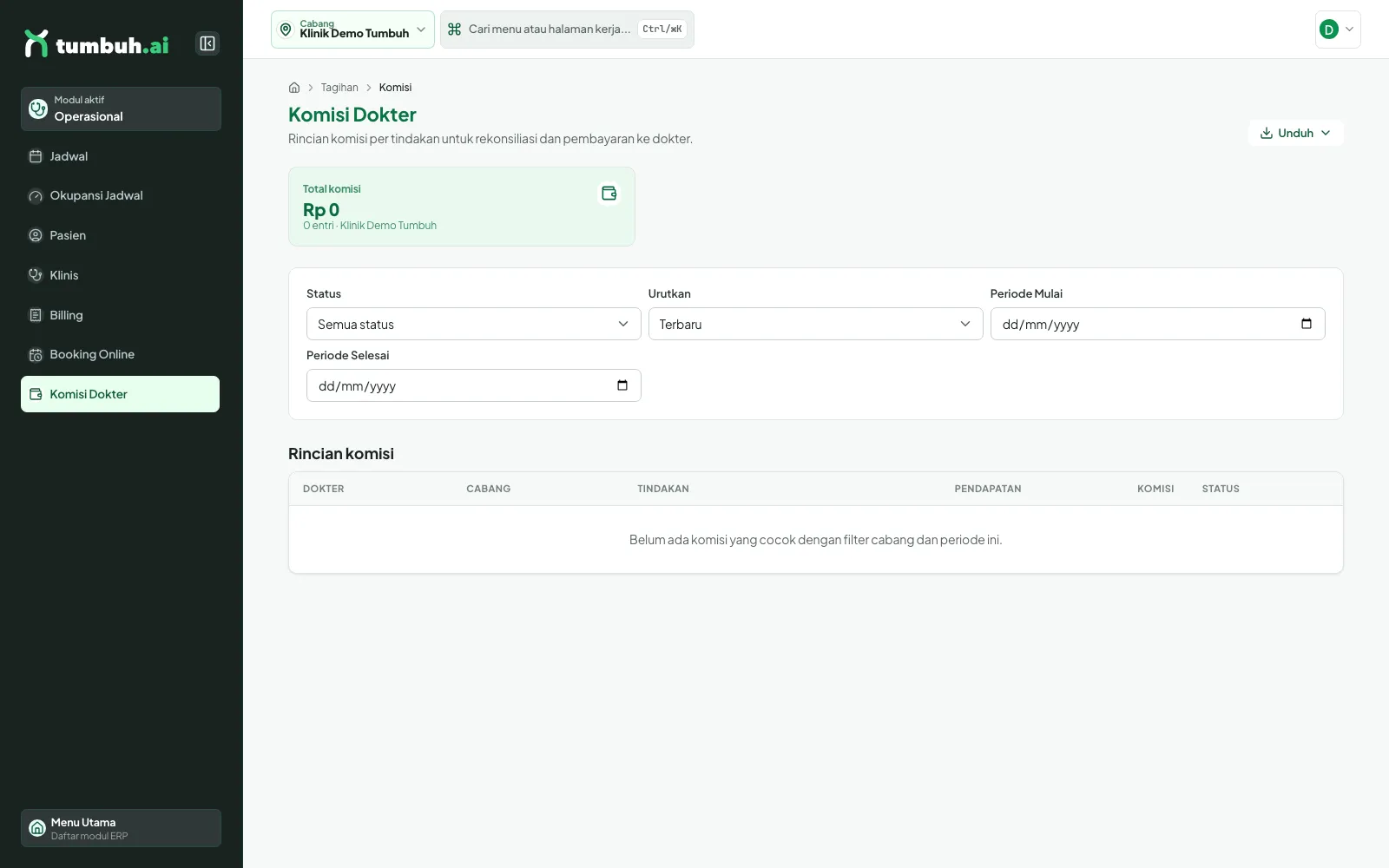Focus the Periode Selesai date field
1389x868 pixels.
[473, 385]
